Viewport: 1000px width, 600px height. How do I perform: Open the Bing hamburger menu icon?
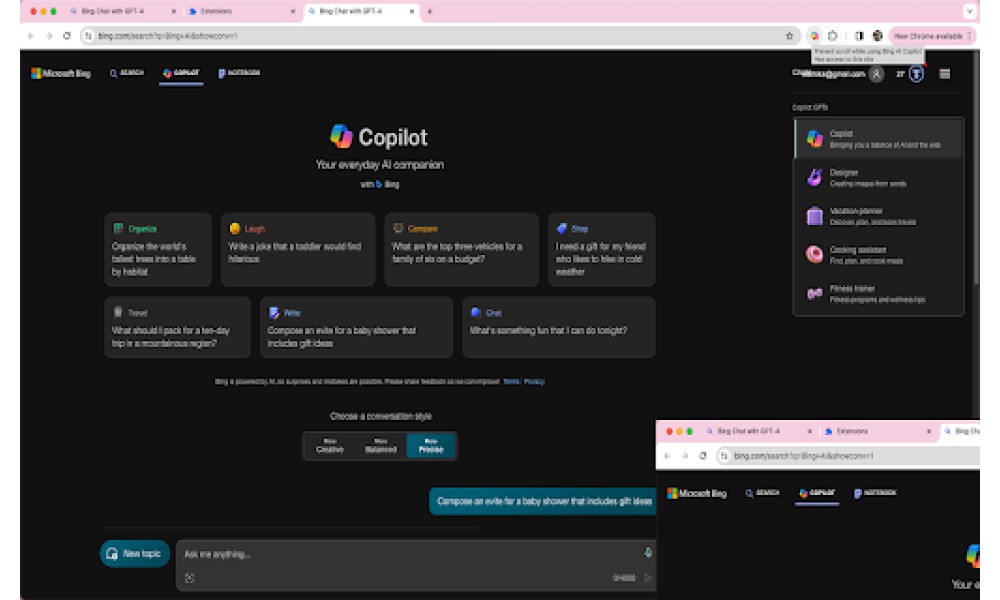[945, 74]
